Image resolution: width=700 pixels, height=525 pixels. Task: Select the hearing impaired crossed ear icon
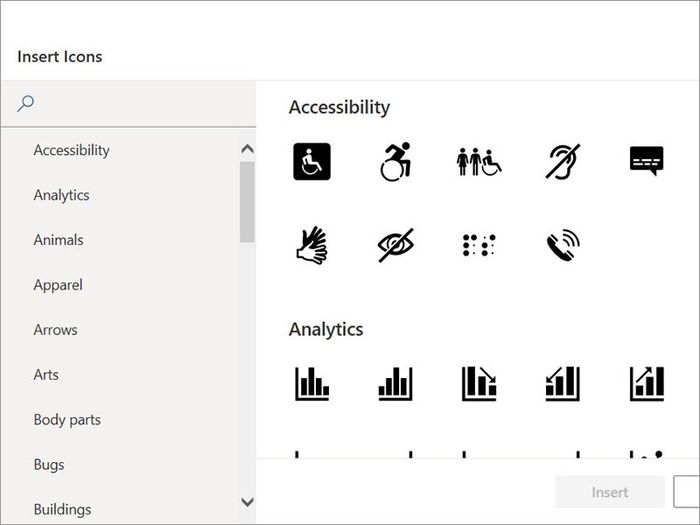[x=562, y=161]
